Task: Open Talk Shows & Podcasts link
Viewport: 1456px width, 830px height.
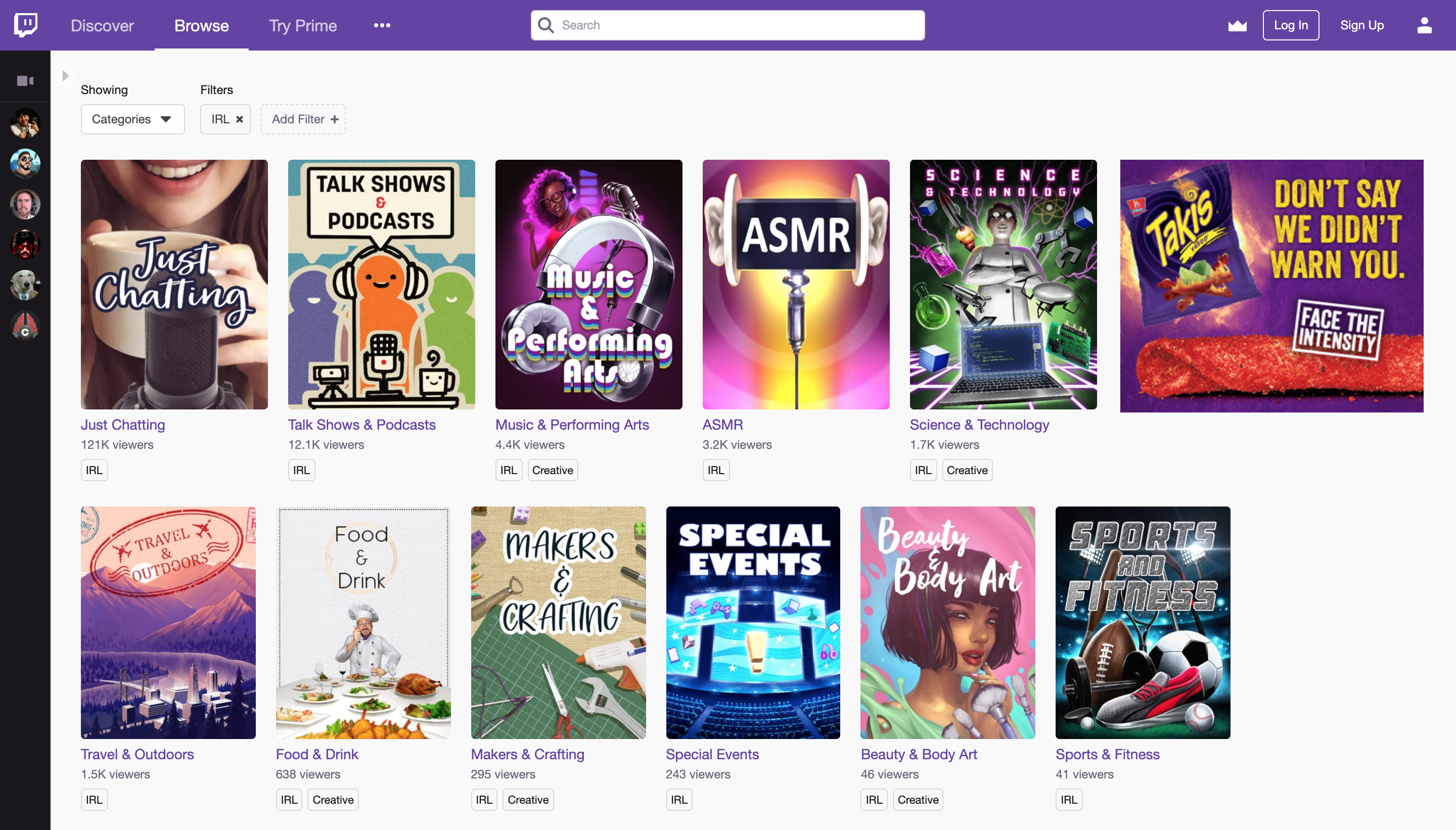Action: coord(361,425)
